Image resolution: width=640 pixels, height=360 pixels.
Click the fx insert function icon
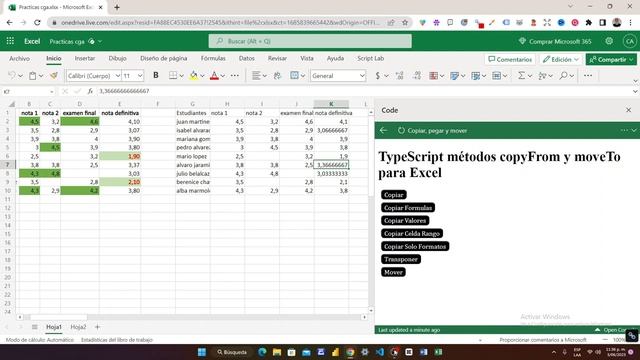tap(90, 91)
